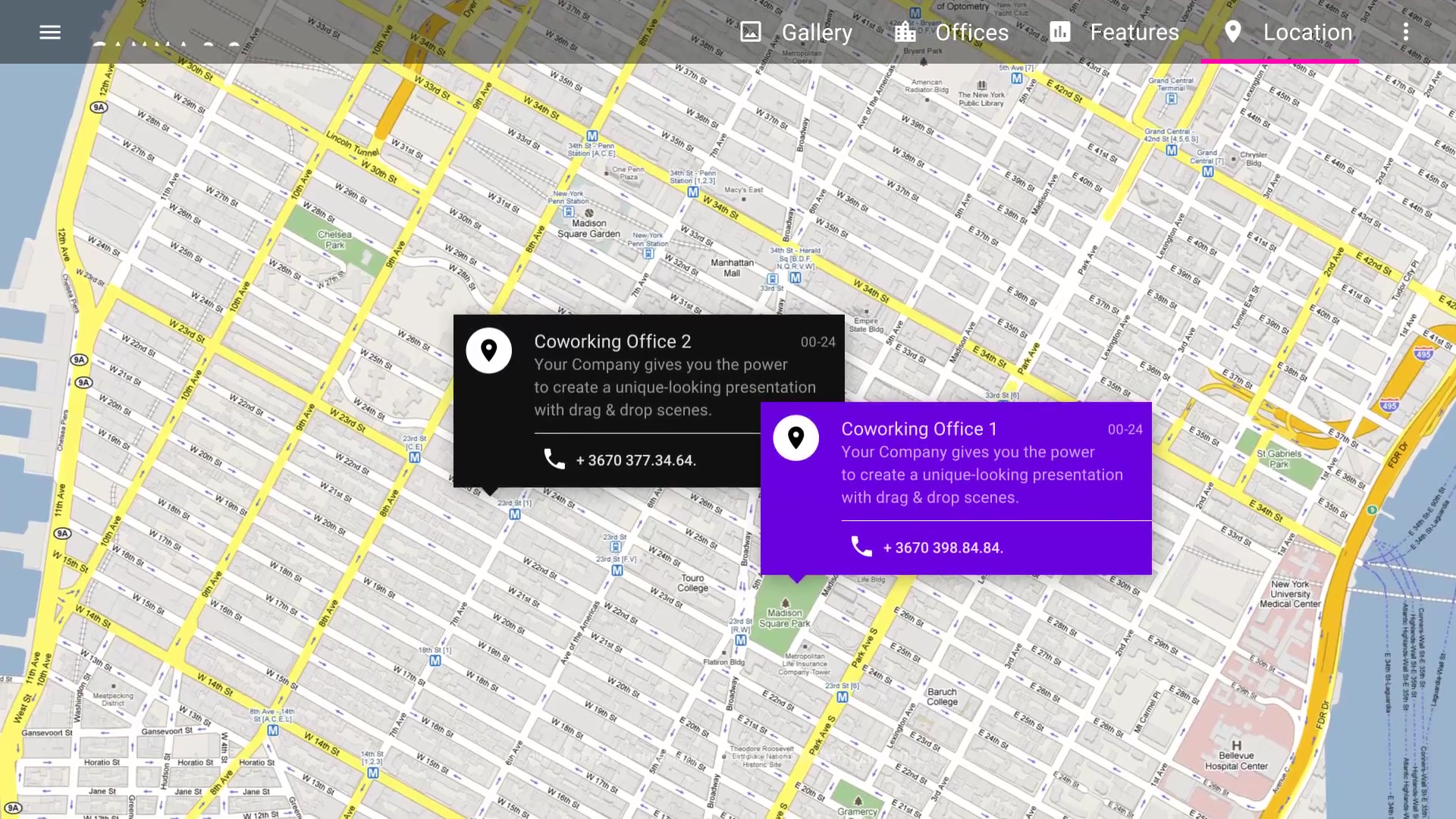Click the 23rd St [1] subway marker
The image size is (1456, 819).
(515, 513)
